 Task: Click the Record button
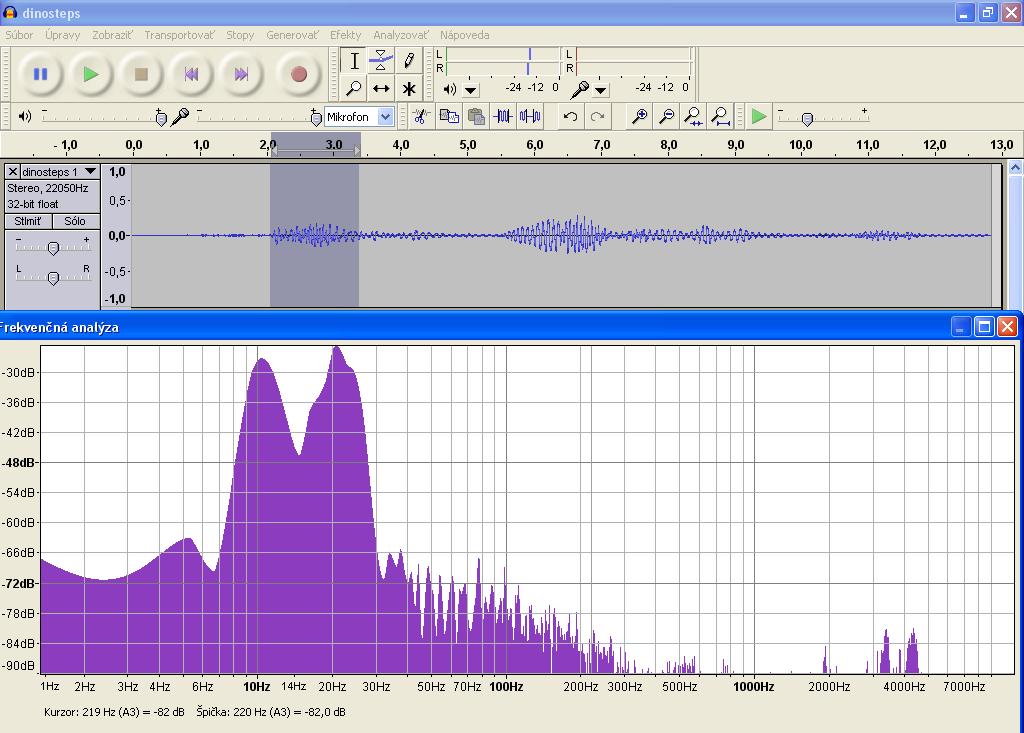point(298,74)
